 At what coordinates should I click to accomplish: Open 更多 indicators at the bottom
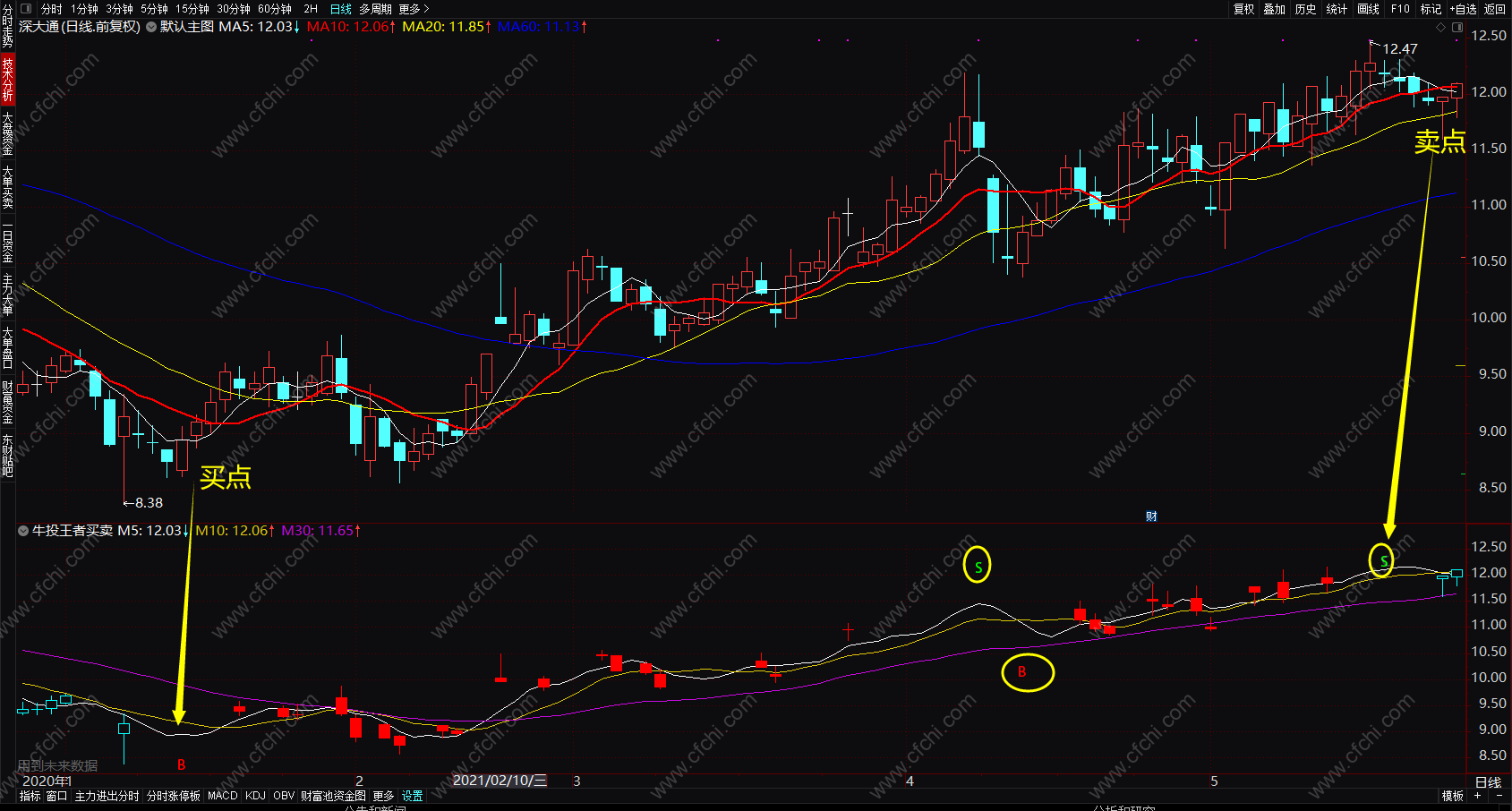[383, 796]
